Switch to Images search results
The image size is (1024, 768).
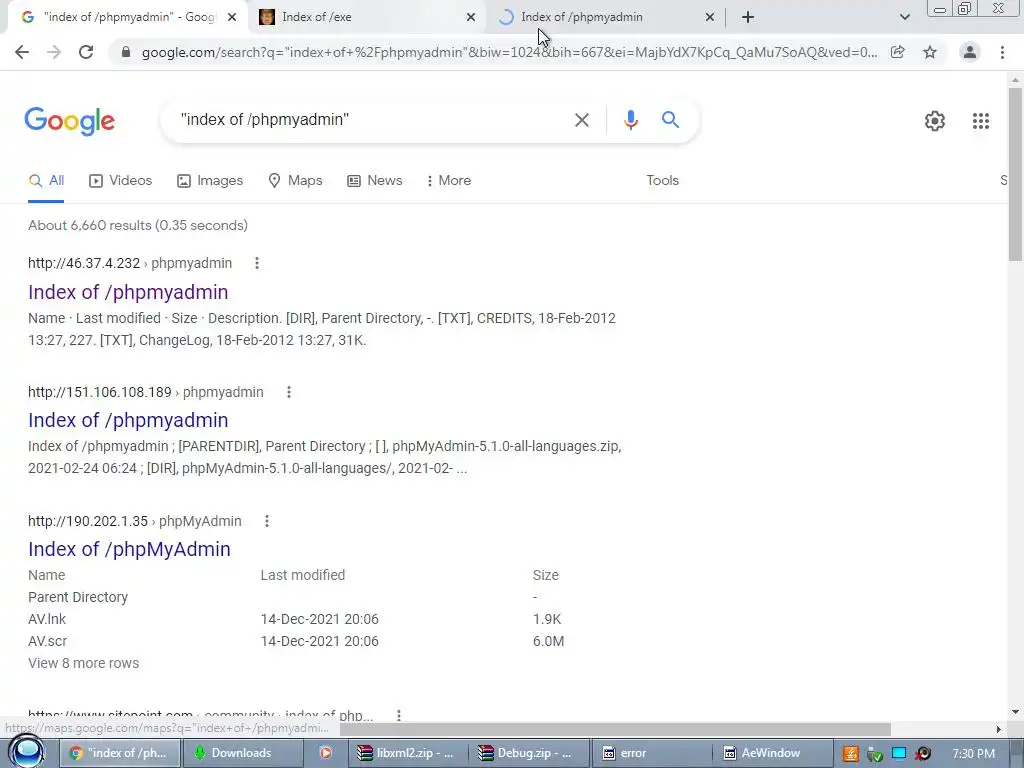[x=210, y=181]
